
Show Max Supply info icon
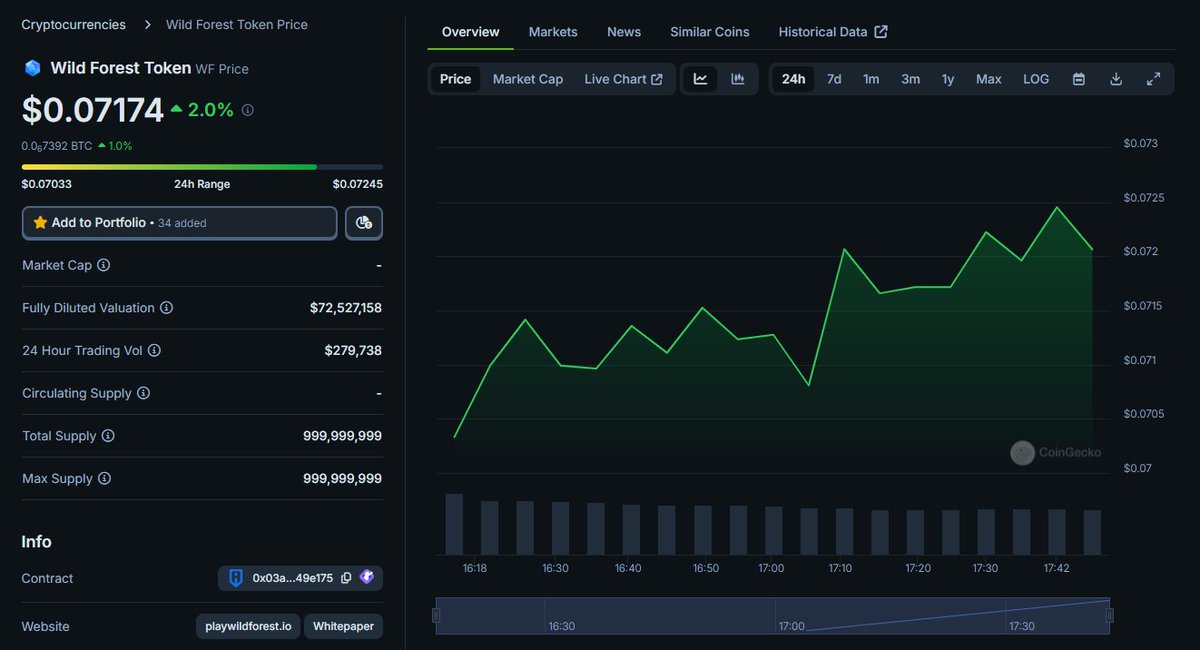coord(104,479)
